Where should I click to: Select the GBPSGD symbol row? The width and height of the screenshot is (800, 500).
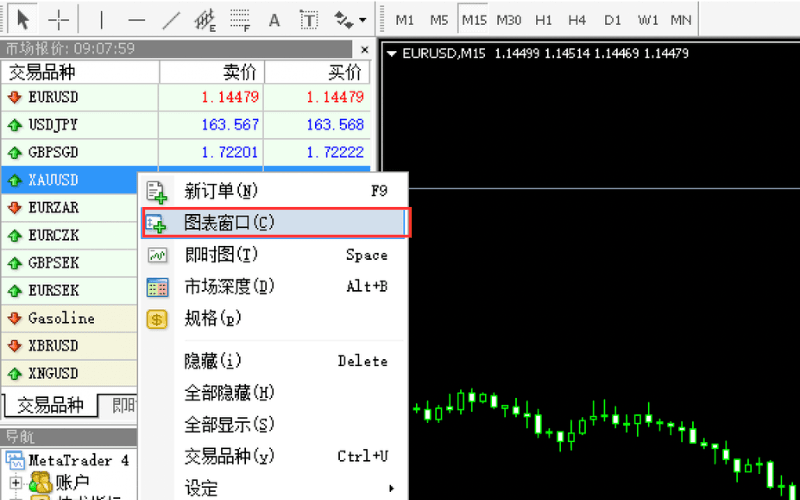[x=185, y=152]
